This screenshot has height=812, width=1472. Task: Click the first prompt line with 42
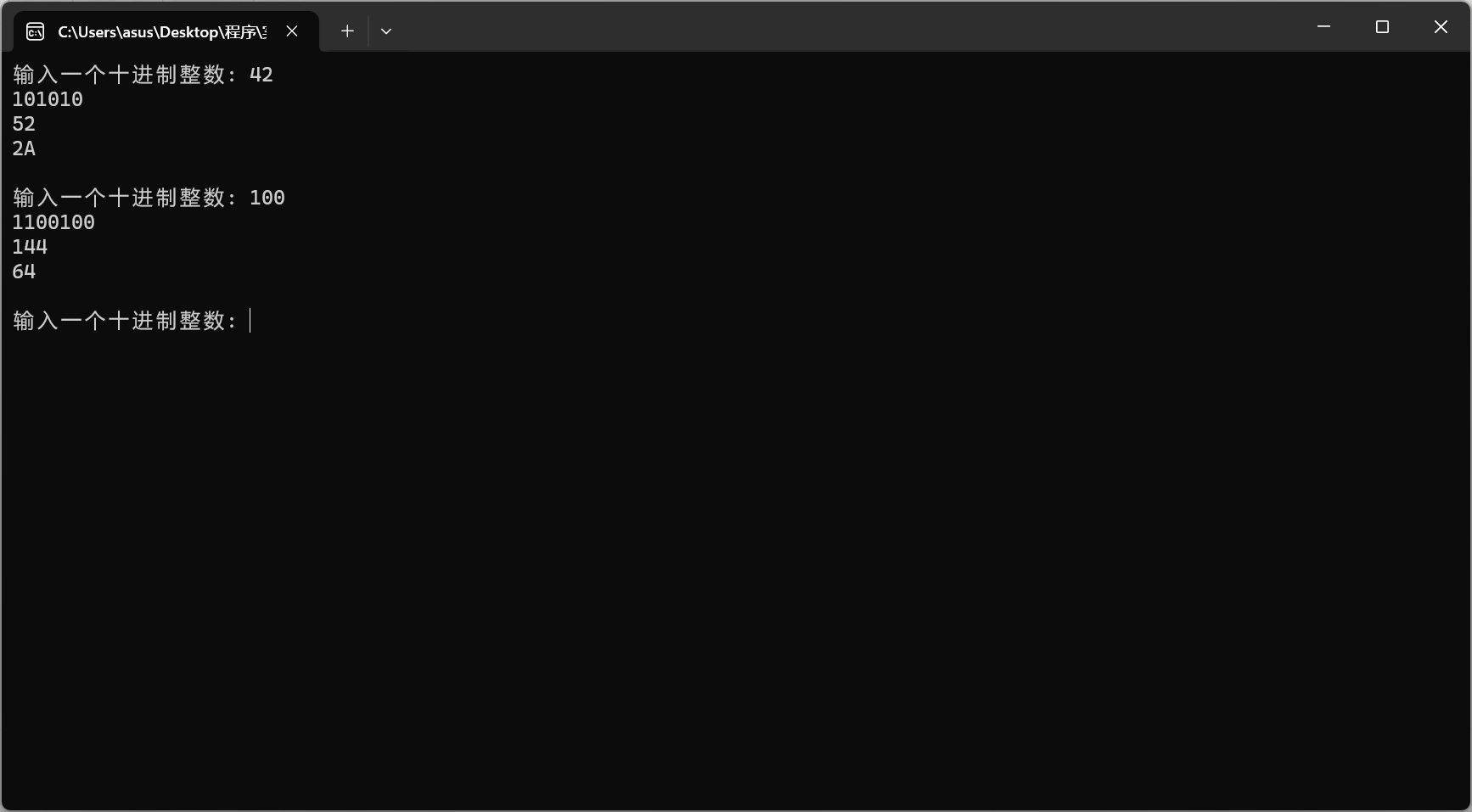pos(143,75)
